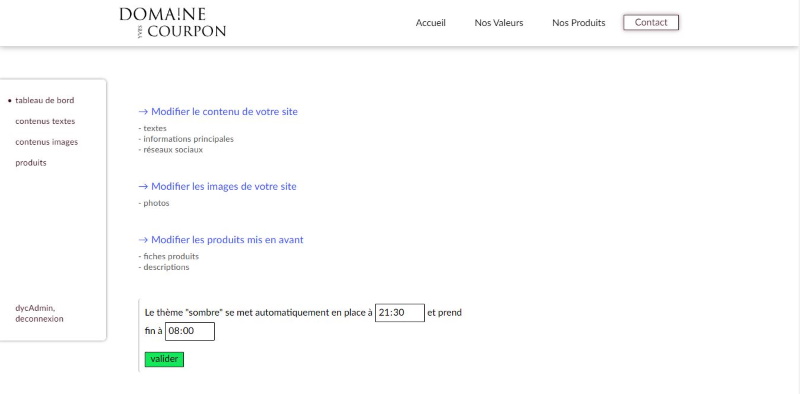Open contenus images in sidebar
Viewport: 800px width, 394px height.
pyautogui.click(x=46, y=142)
